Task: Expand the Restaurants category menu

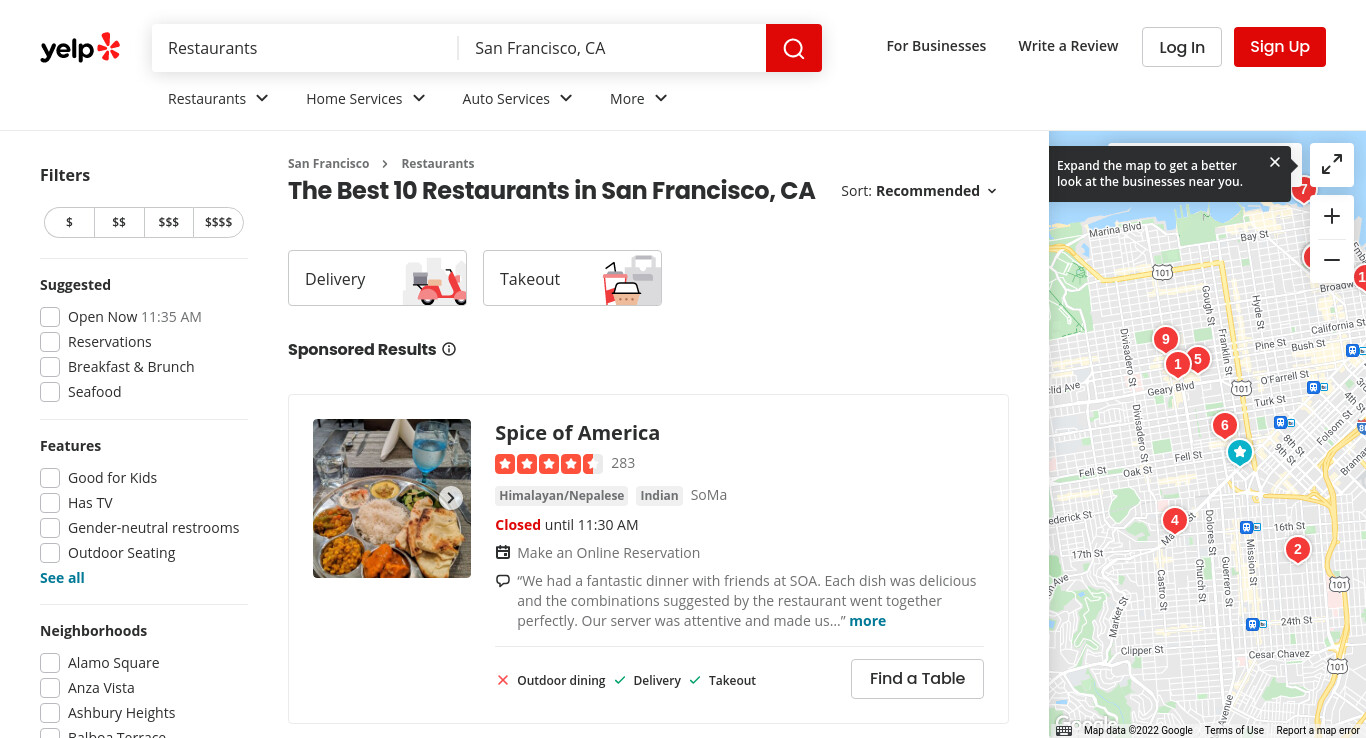Action: tap(219, 99)
